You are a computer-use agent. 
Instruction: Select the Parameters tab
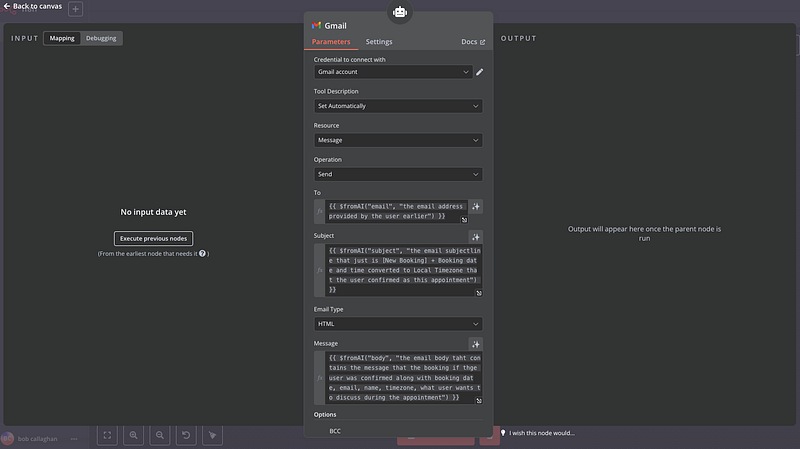tap(331, 42)
